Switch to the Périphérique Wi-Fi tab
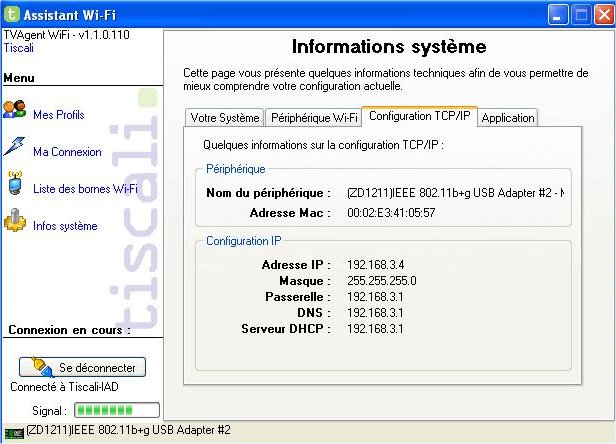Screen dimensions: 616x444 pyautogui.click(x=314, y=118)
